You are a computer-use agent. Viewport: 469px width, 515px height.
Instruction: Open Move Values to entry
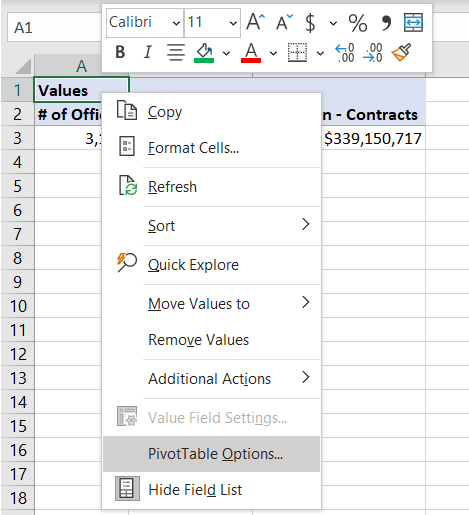211,304
